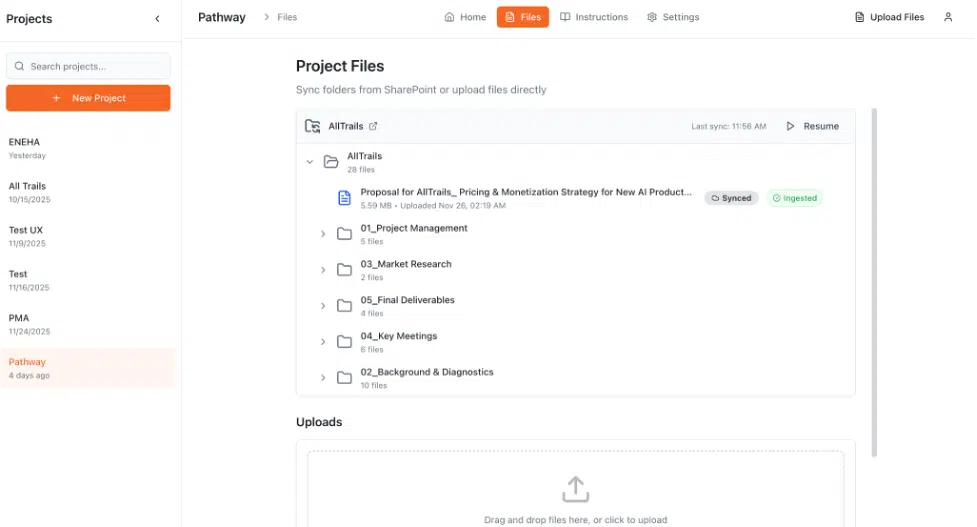Collapse the Projects sidebar with chevron icon
This screenshot has width=977, height=527.
pos(157,19)
